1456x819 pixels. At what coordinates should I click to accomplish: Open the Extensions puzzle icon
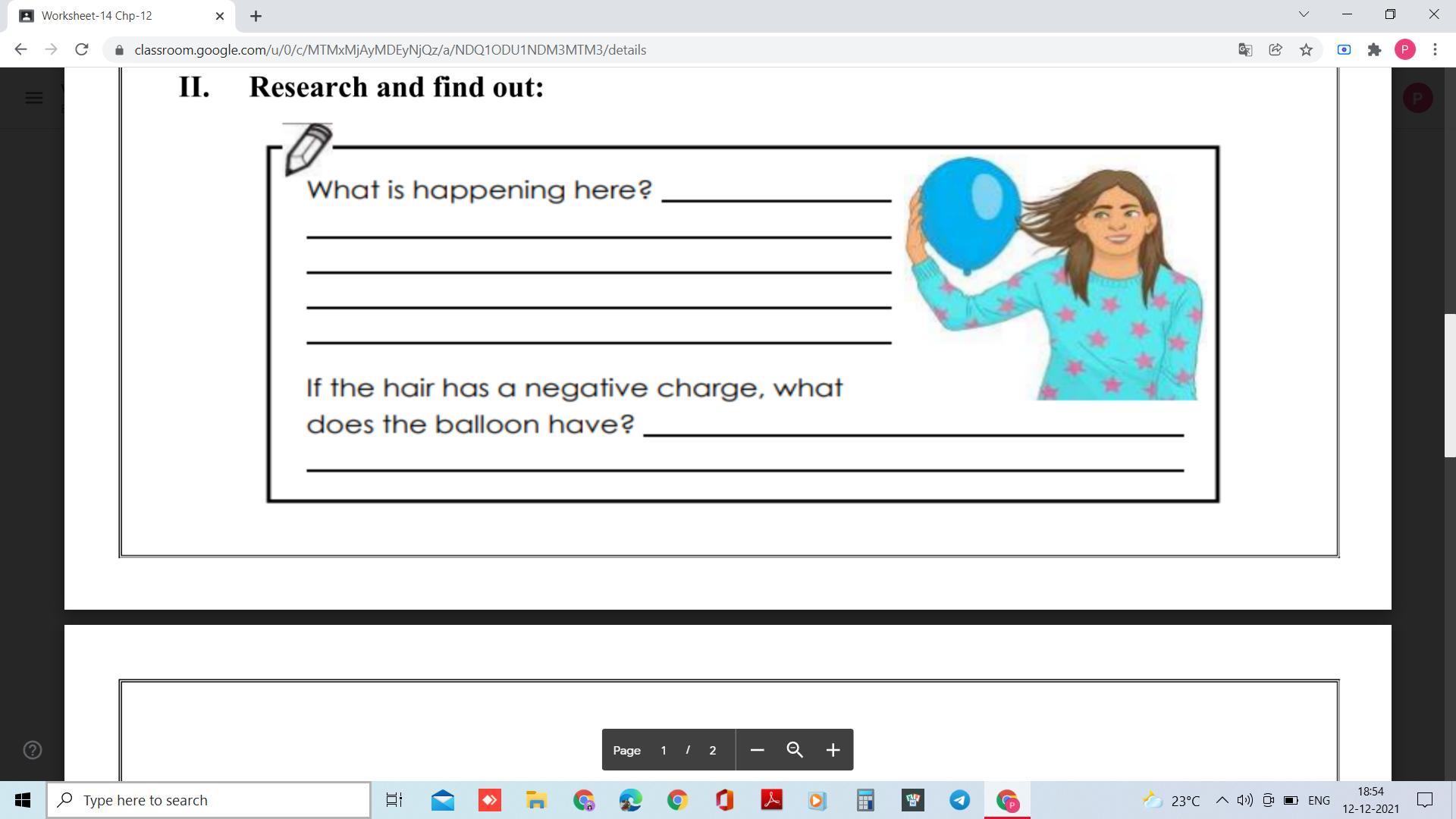click(x=1374, y=50)
